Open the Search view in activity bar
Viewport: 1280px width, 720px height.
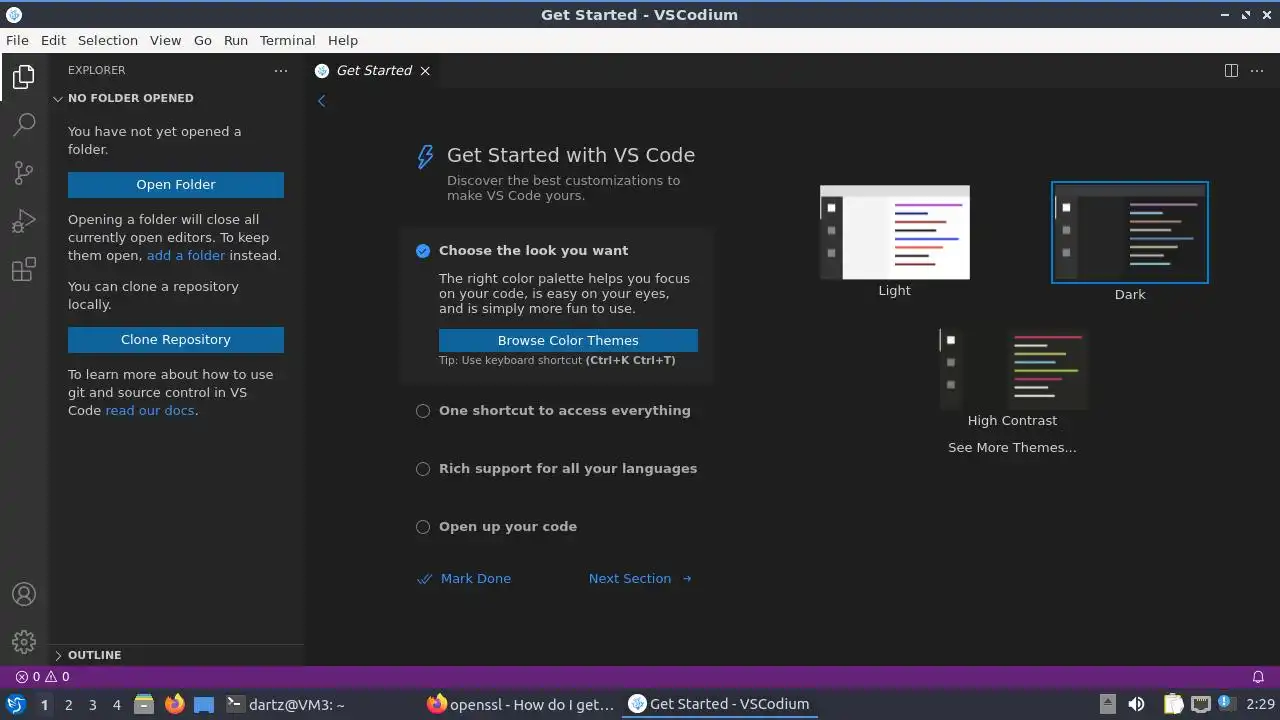24,125
